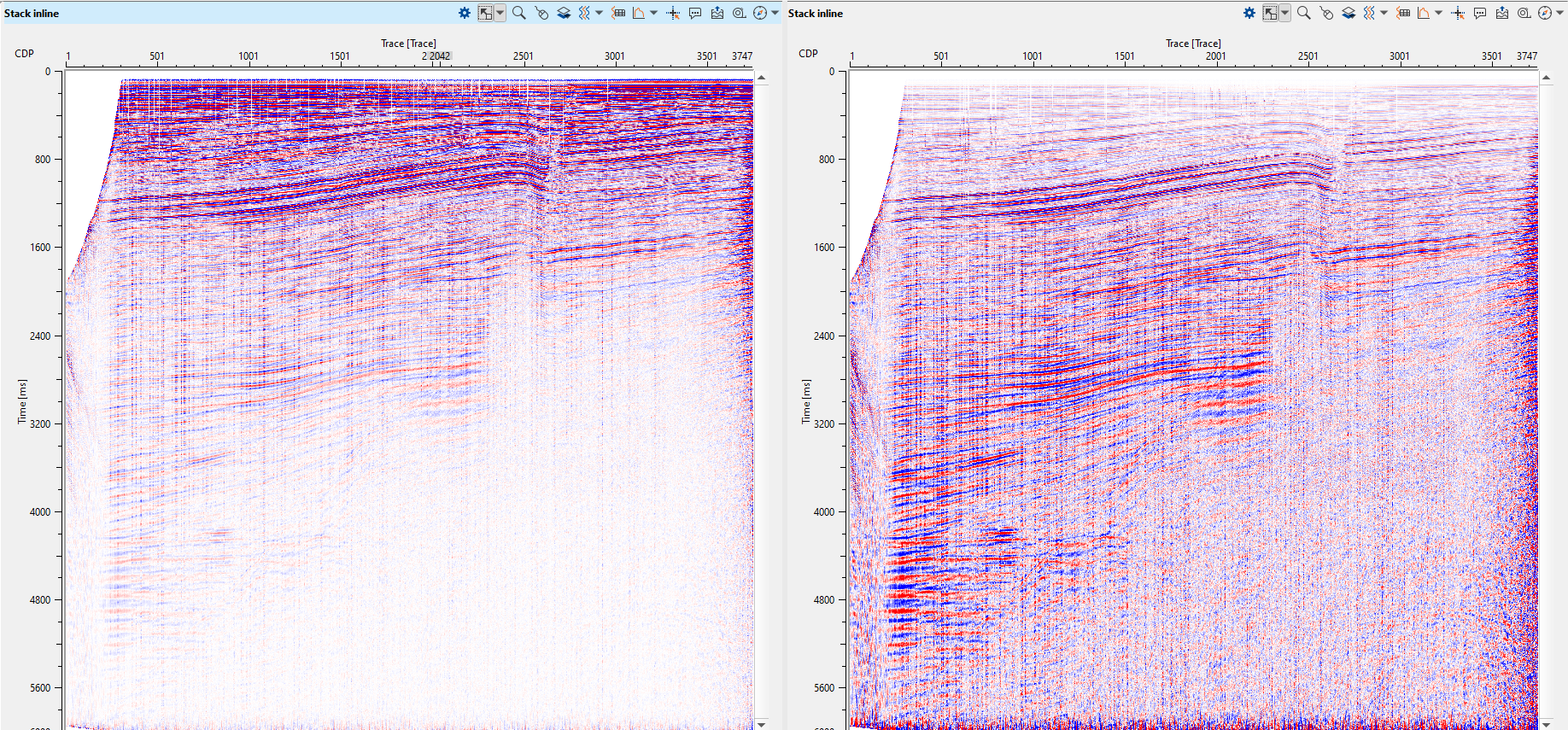Click scroll up arrow of left seismic view
Viewport: 1568px width, 730px height.
point(762,78)
